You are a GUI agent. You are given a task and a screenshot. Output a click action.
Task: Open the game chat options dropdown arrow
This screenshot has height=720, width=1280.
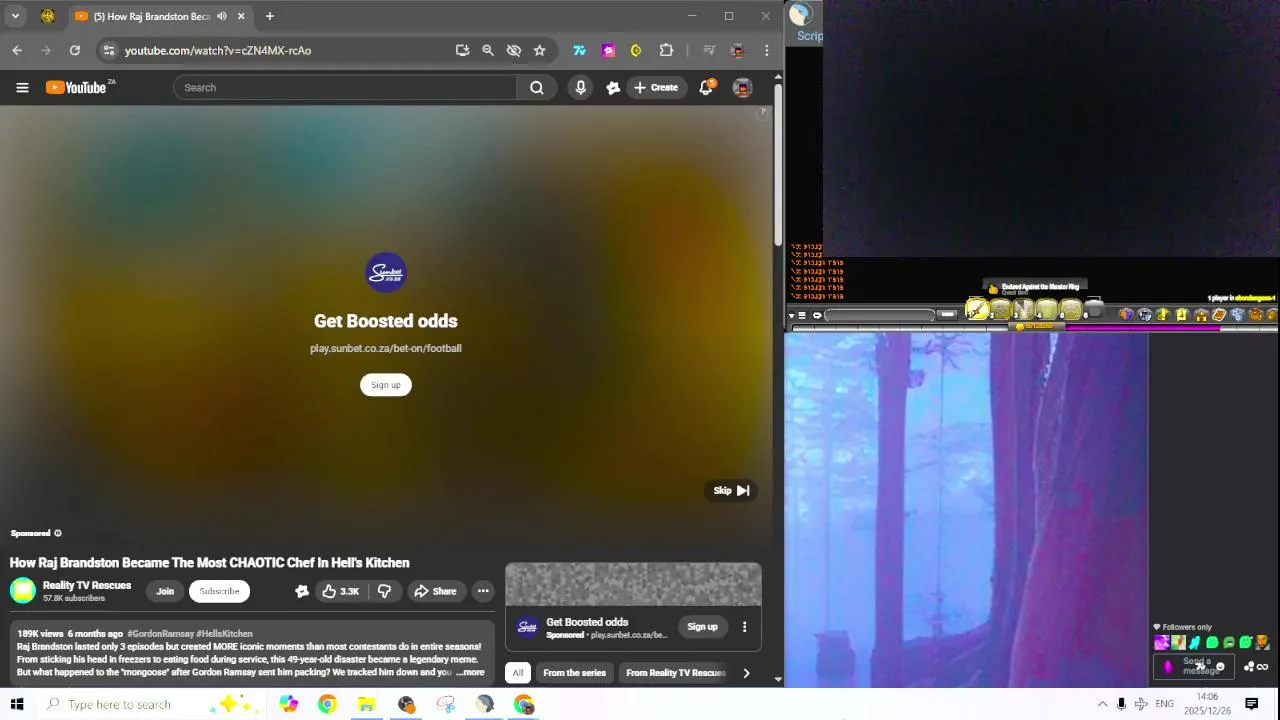[791, 316]
